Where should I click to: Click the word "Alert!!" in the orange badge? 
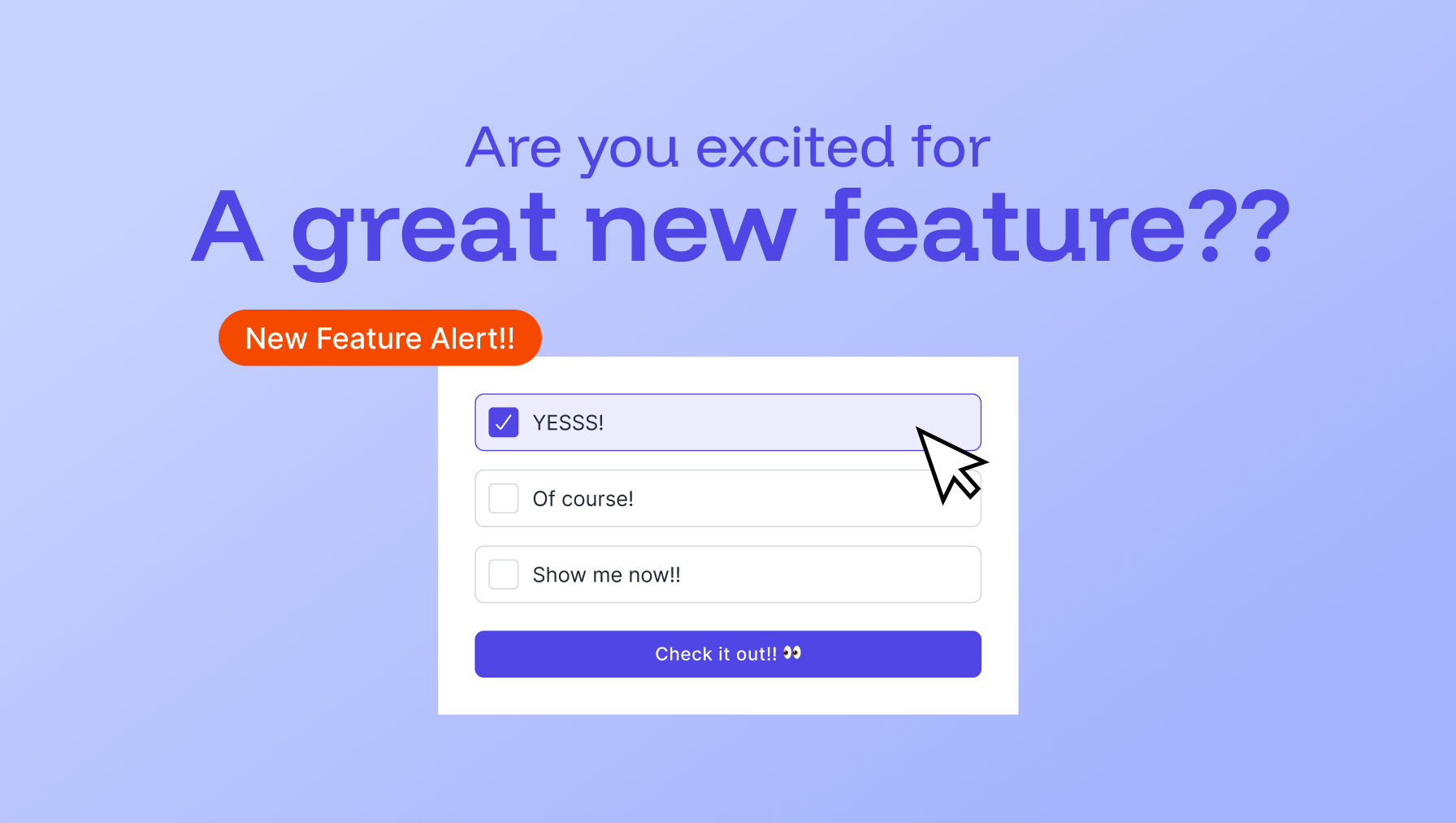pos(473,338)
